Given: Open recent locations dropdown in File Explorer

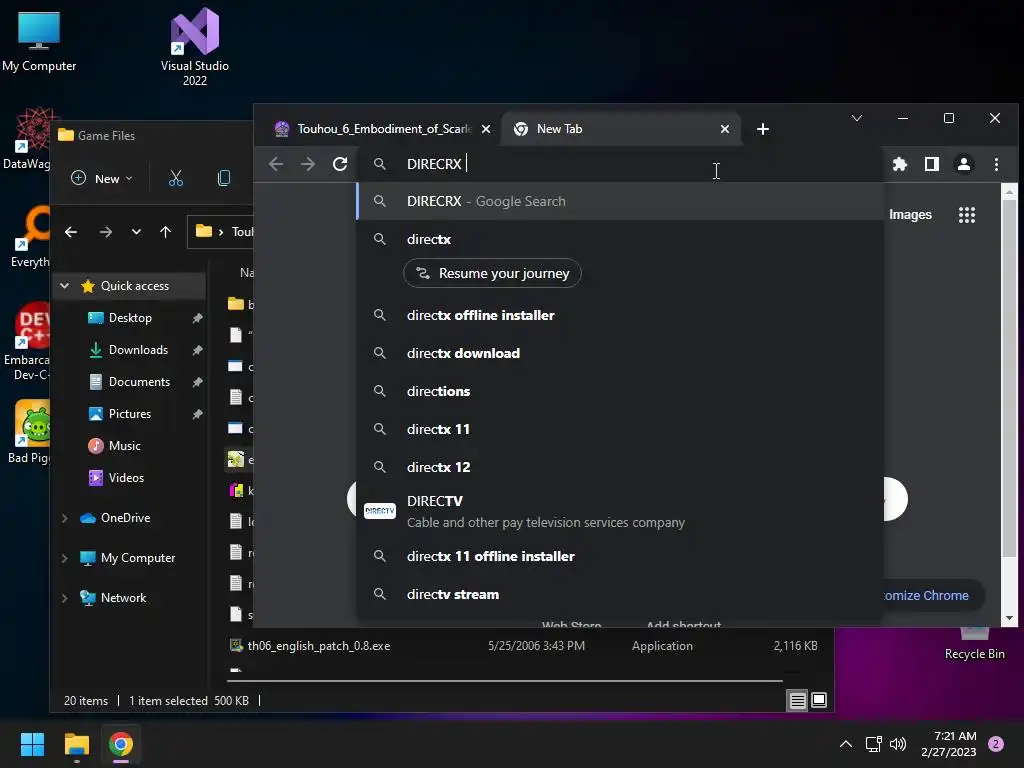Looking at the screenshot, I should click(x=136, y=232).
